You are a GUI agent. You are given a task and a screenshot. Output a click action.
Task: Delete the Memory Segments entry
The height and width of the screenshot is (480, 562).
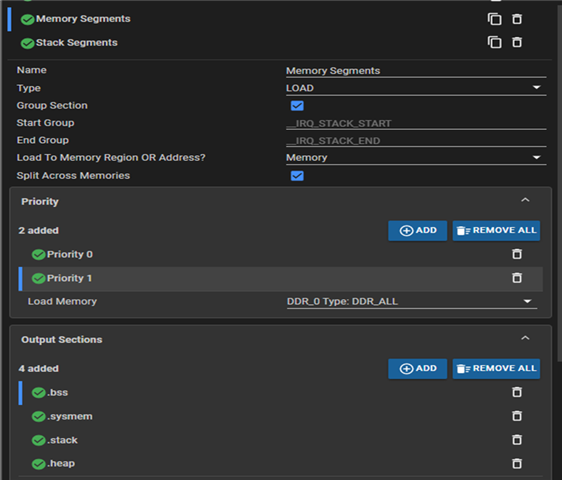(x=516, y=19)
